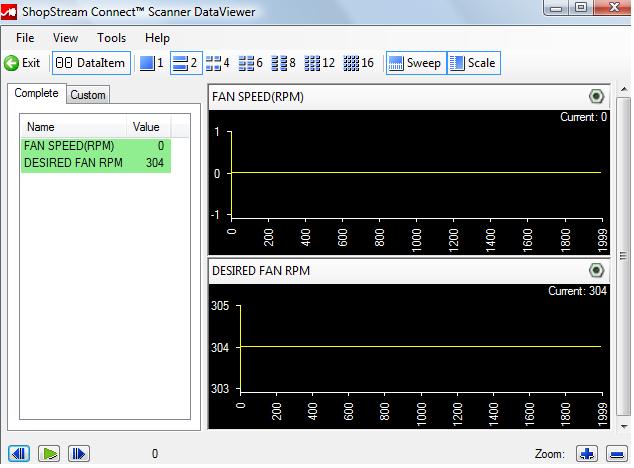634x468 pixels.
Task: Click the vertical scrollbar thumb
Action: 623,256
